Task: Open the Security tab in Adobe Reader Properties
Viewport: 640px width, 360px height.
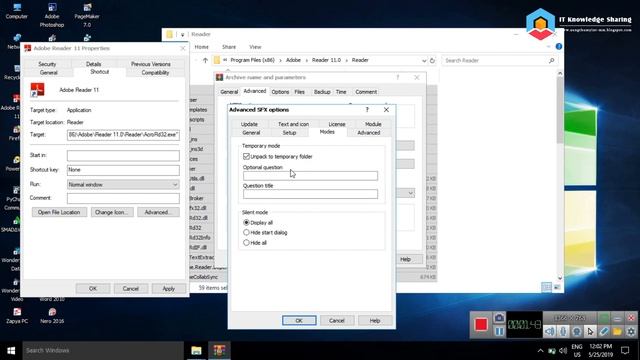Action: click(47, 64)
